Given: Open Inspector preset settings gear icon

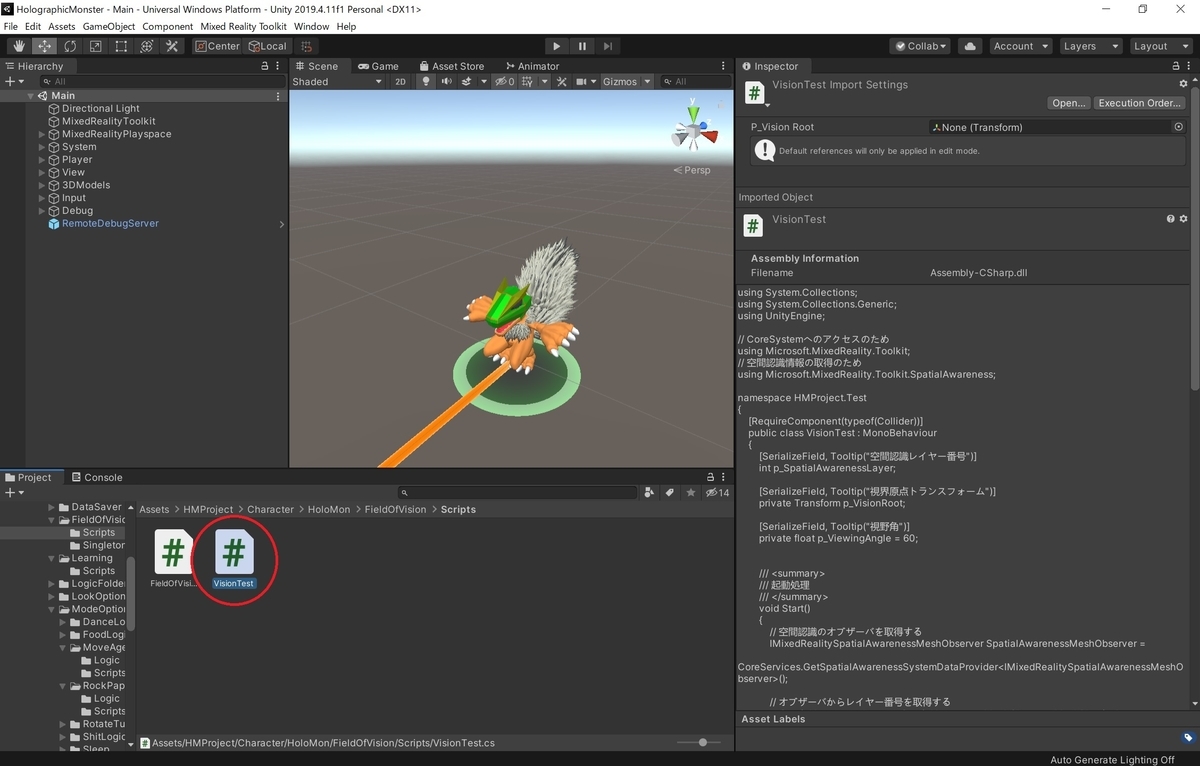Looking at the screenshot, I should (x=1184, y=85).
